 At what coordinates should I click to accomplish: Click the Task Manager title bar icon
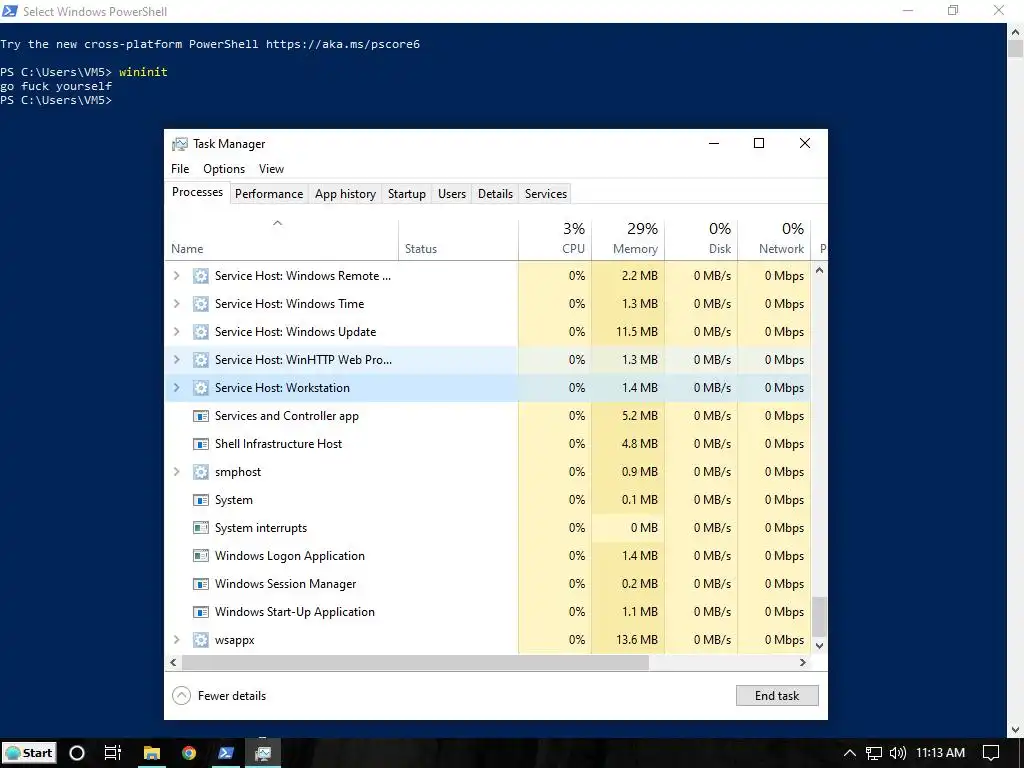180,144
